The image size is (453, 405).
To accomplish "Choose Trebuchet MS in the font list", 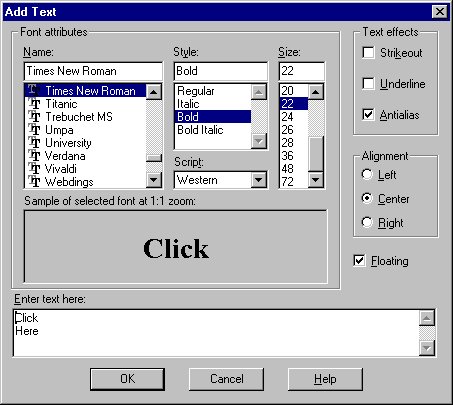I will 86,117.
